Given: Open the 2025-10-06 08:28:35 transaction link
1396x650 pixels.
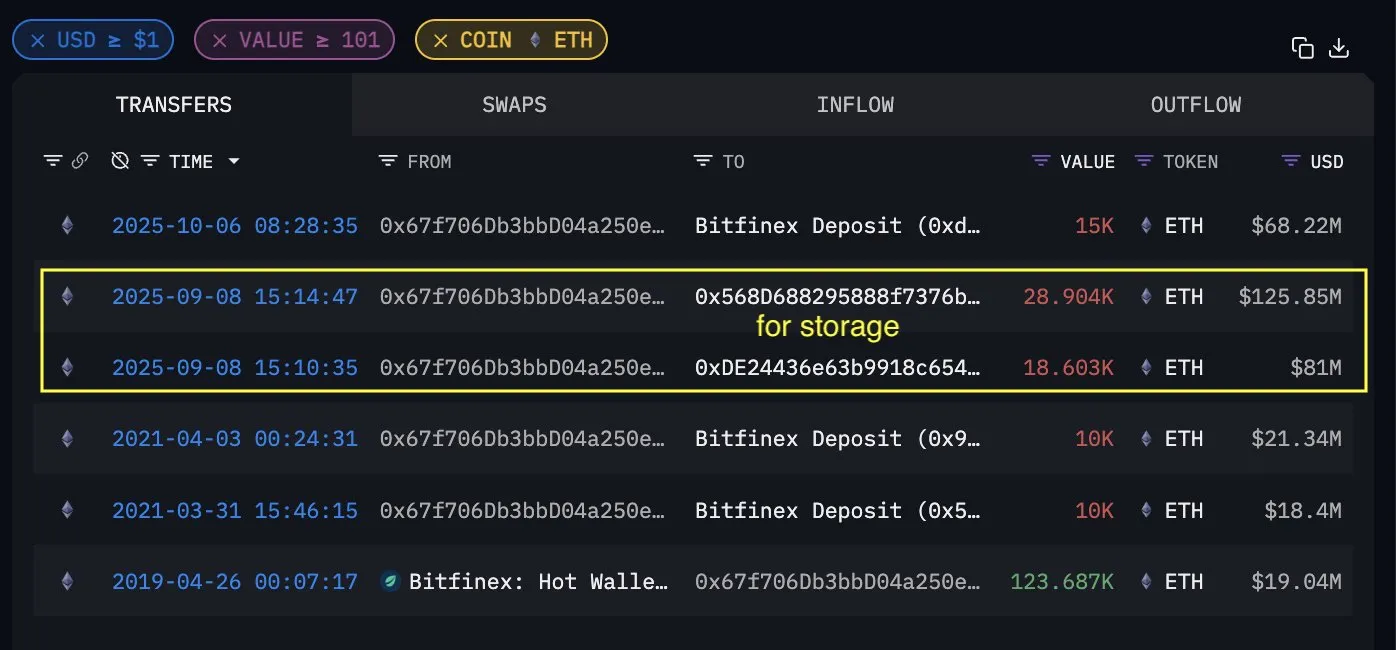Looking at the screenshot, I should coord(234,226).
